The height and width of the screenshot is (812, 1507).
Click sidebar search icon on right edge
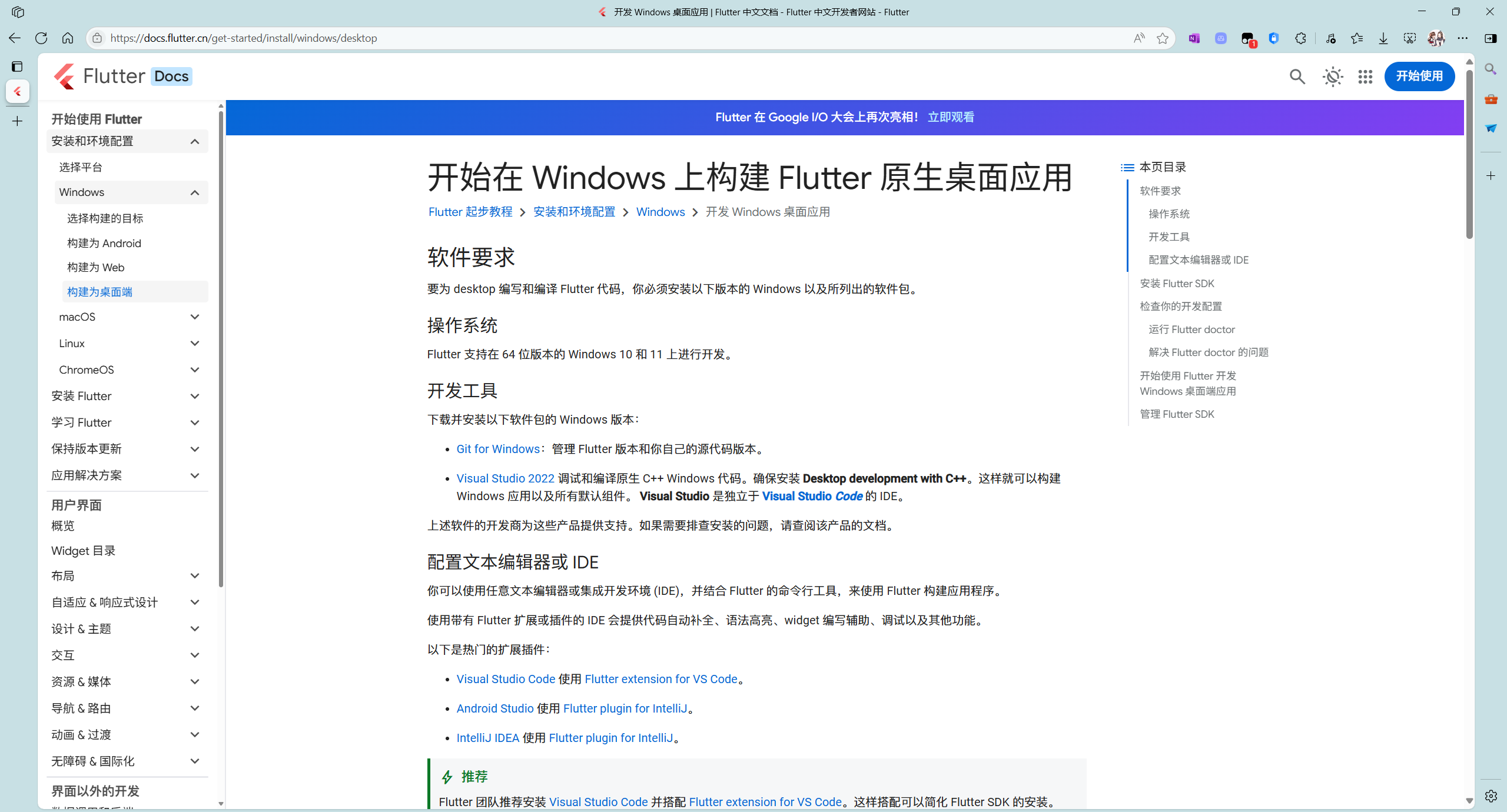(1491, 69)
